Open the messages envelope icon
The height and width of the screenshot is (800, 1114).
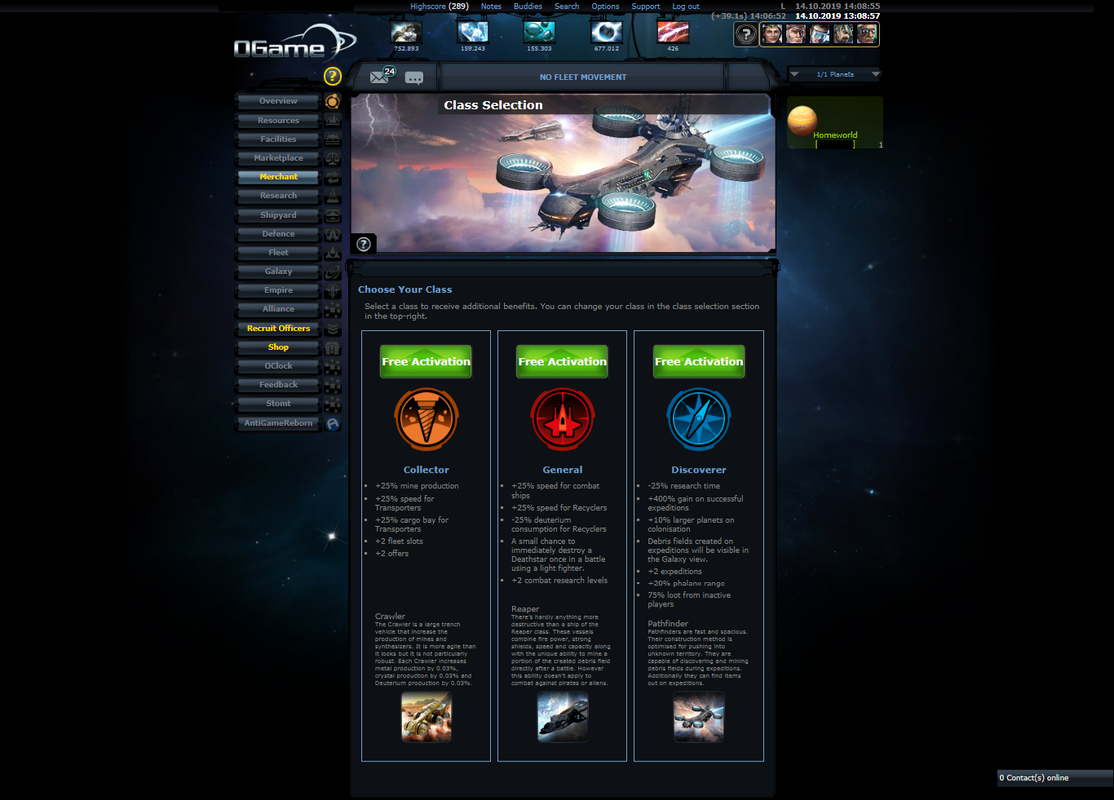(x=381, y=76)
